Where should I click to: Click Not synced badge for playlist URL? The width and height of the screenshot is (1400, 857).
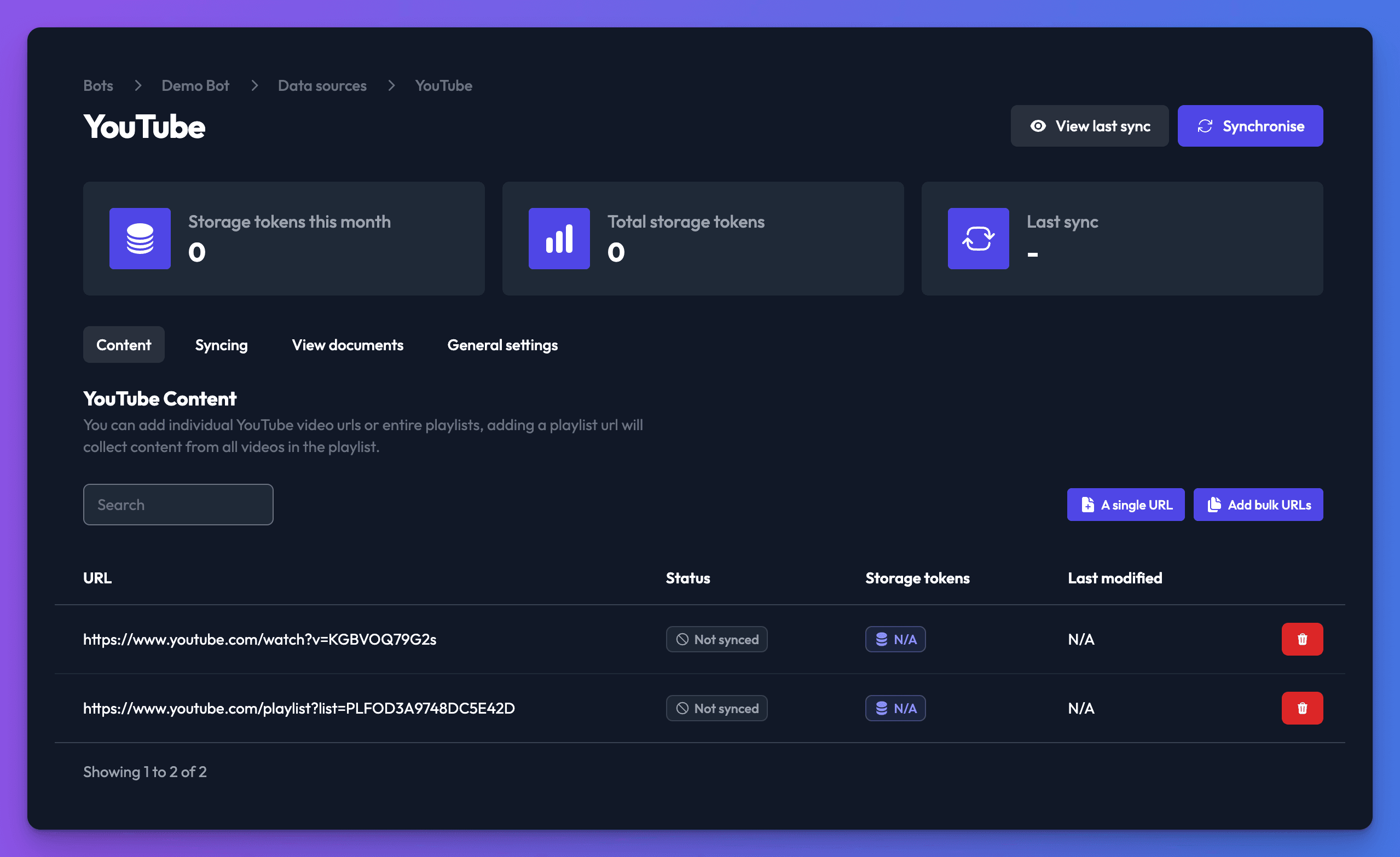coord(716,708)
